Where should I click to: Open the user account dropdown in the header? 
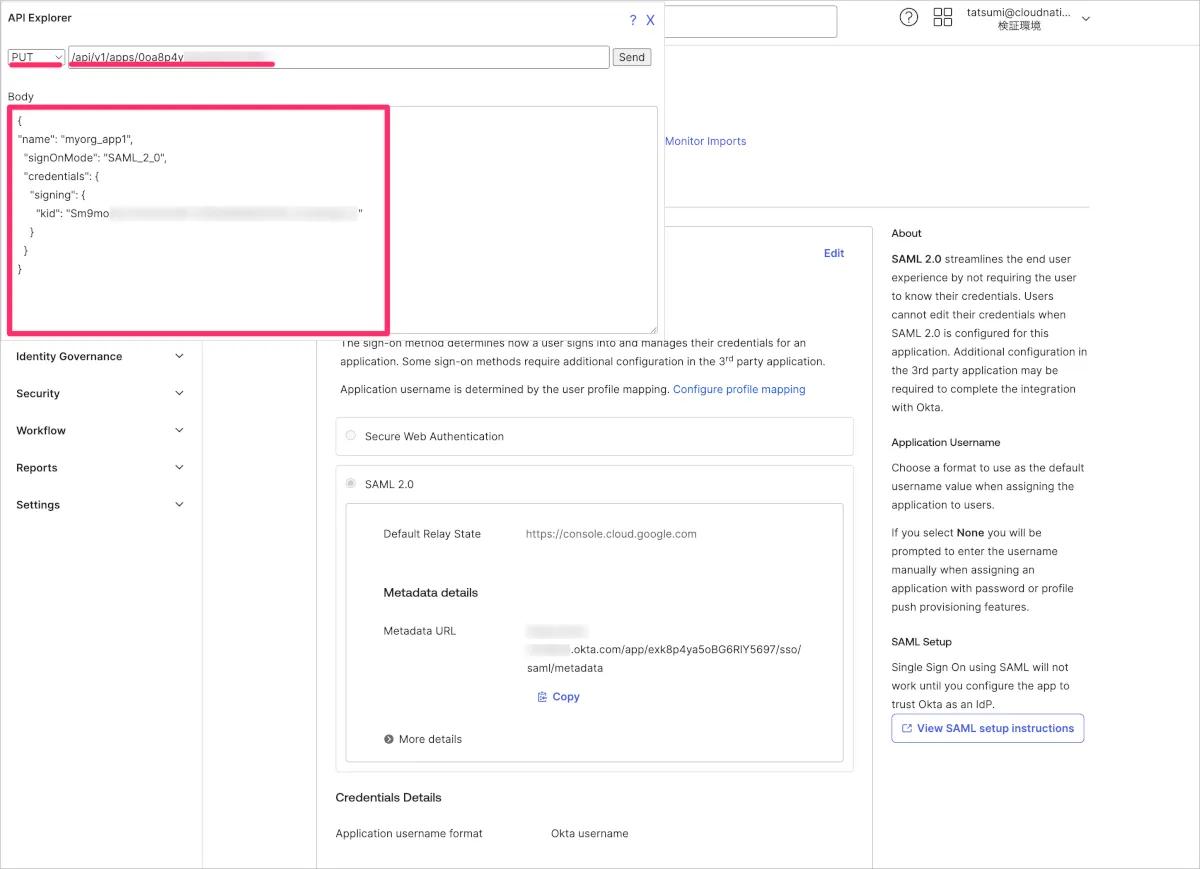point(1086,18)
